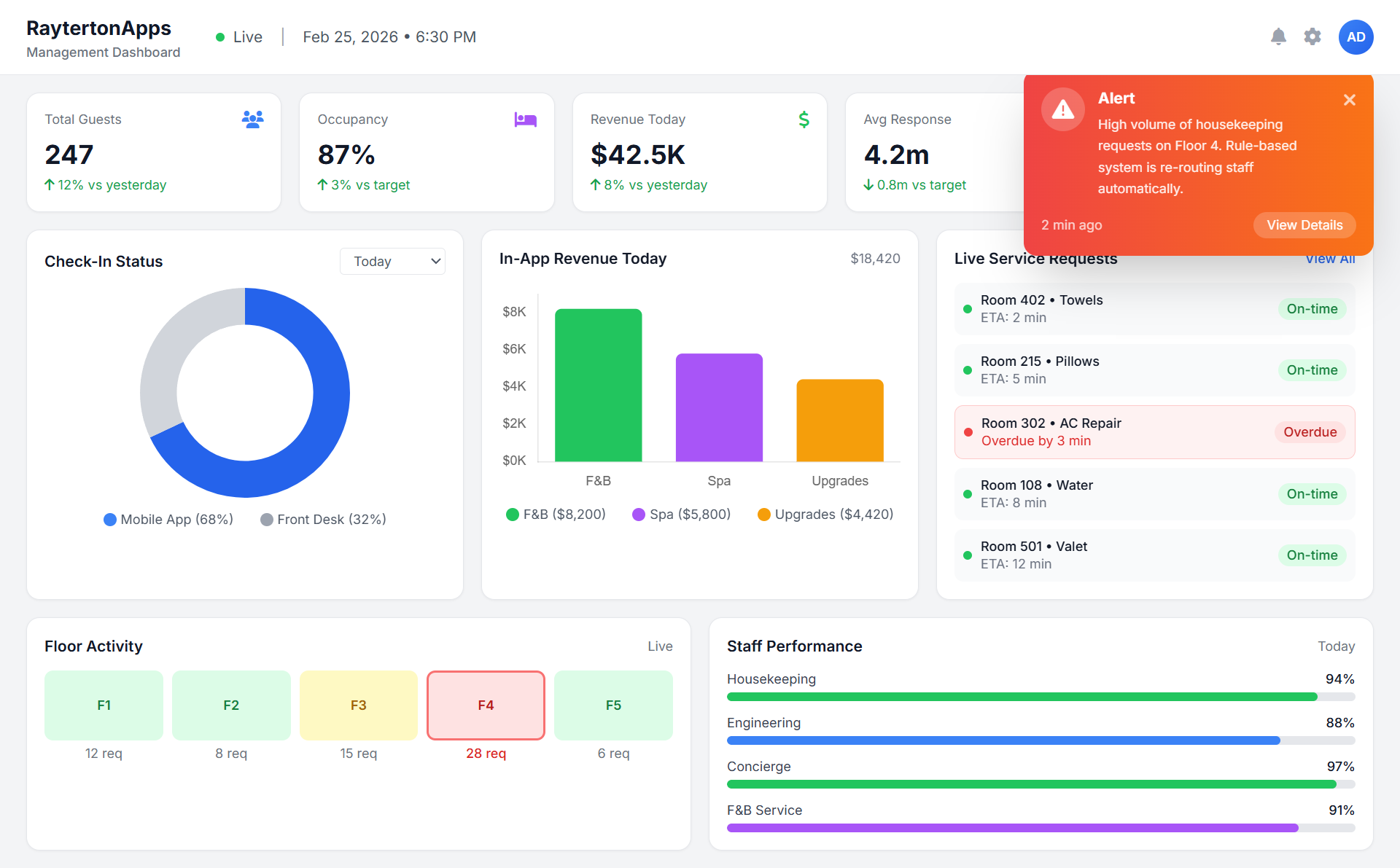
Task: Click the Revenue Today dollar icon
Action: pyautogui.click(x=804, y=120)
